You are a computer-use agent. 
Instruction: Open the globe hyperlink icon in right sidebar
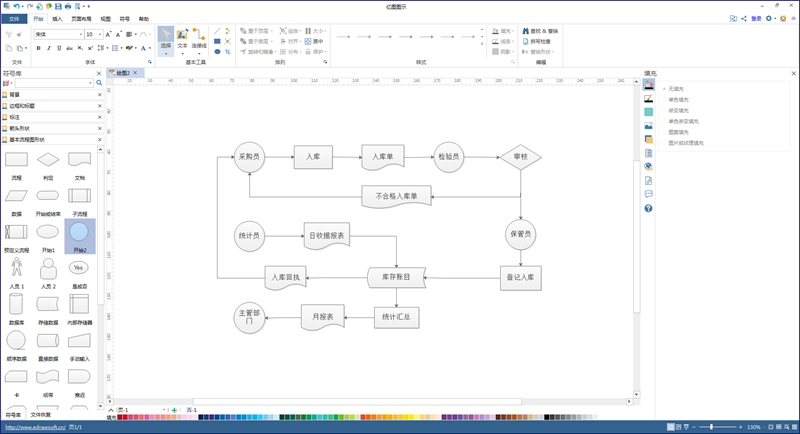point(648,167)
